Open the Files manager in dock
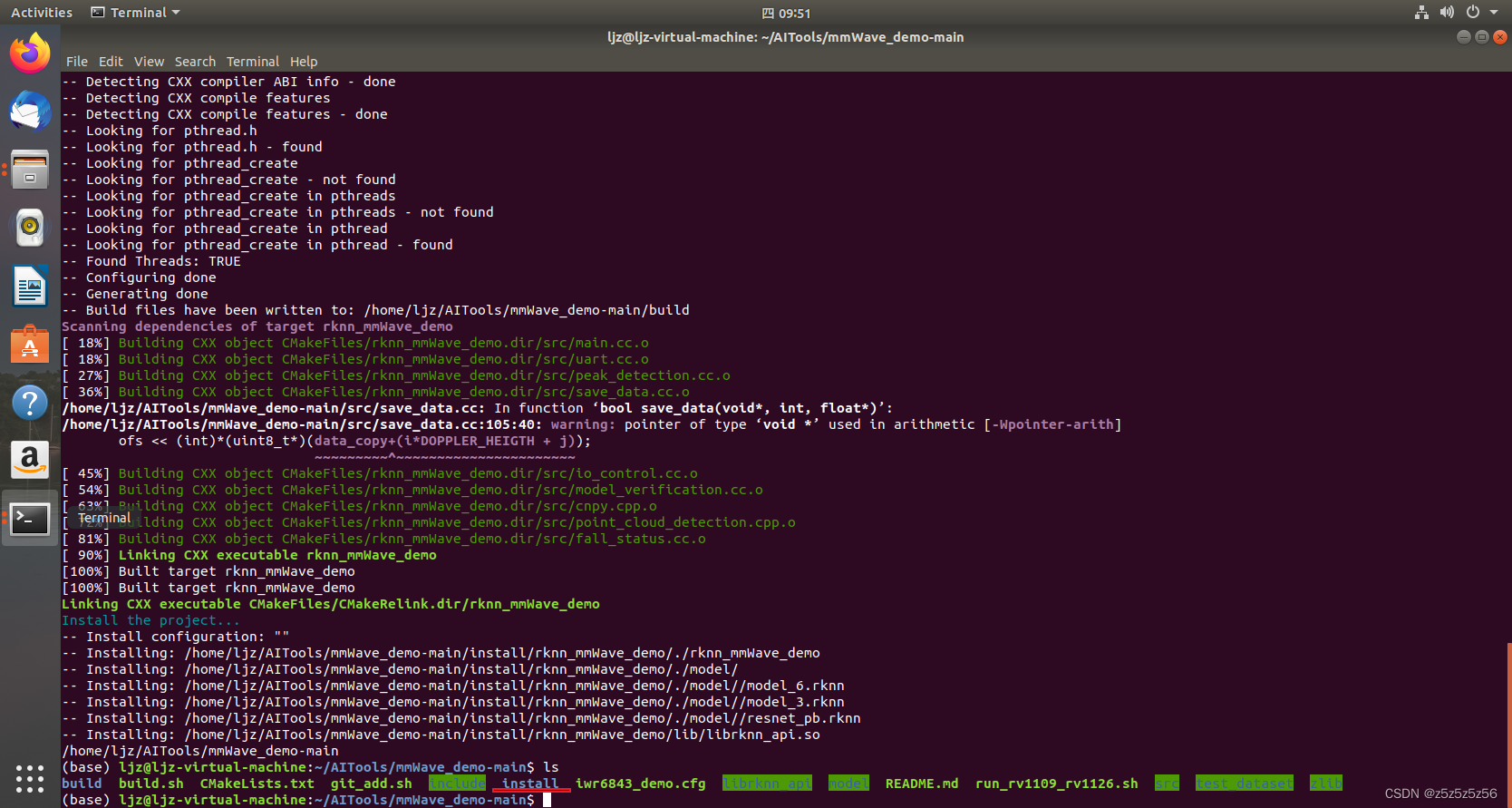The width and height of the screenshot is (1512, 808). (x=30, y=170)
